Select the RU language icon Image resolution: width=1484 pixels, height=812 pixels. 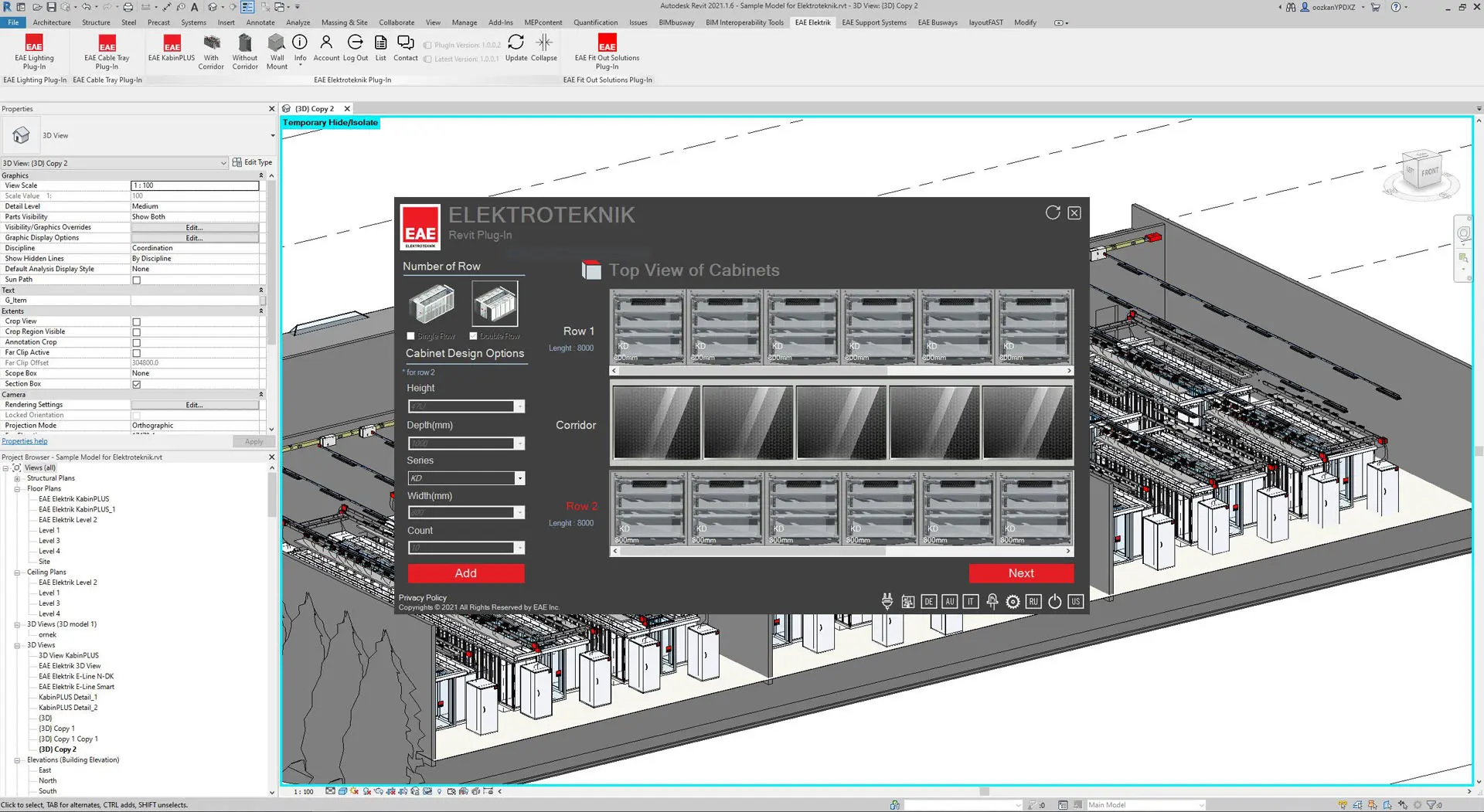[1033, 601]
